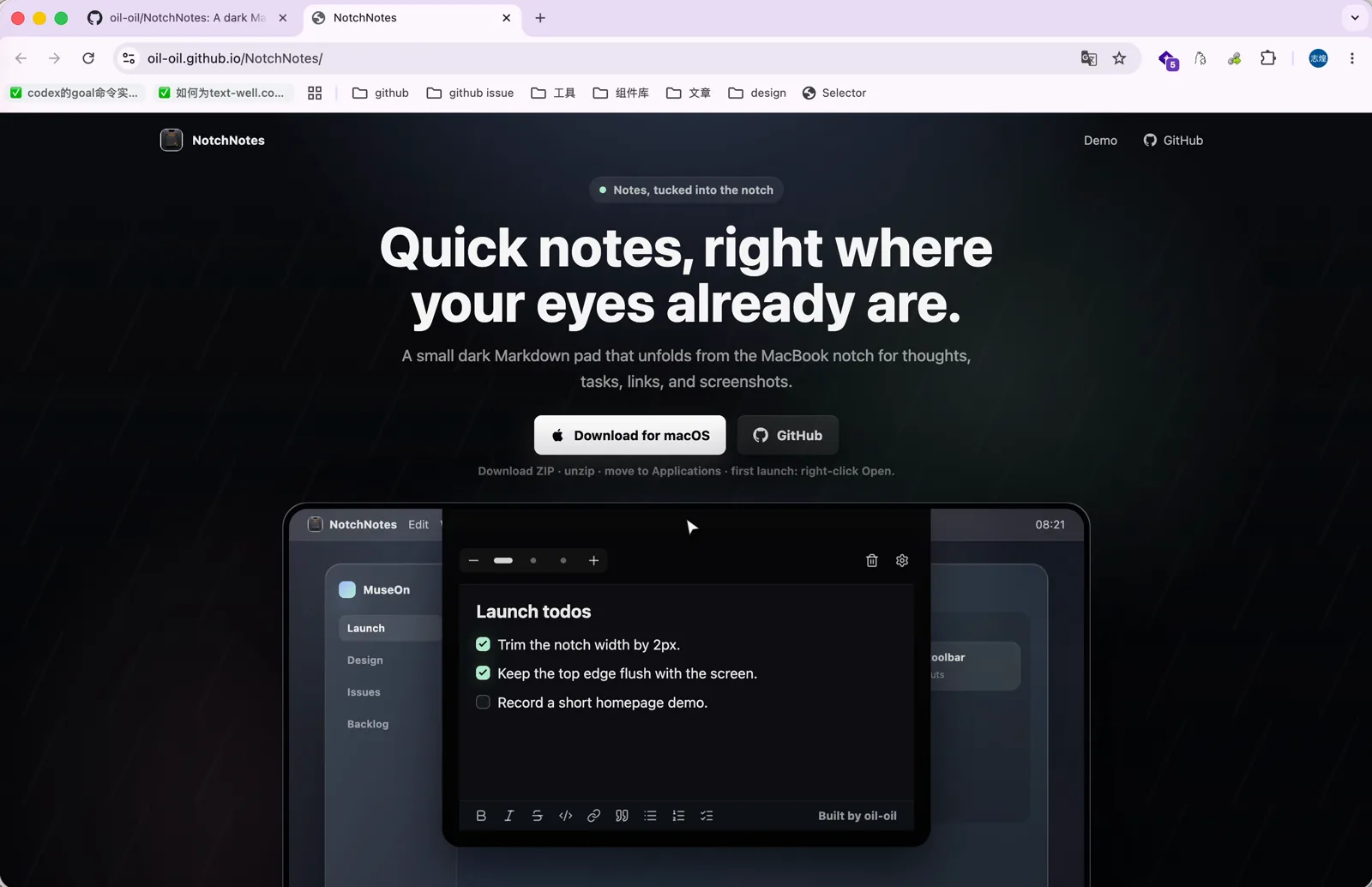This screenshot has height=887, width=1372.
Task: Bookmark this page with star icon
Action: (x=1119, y=58)
